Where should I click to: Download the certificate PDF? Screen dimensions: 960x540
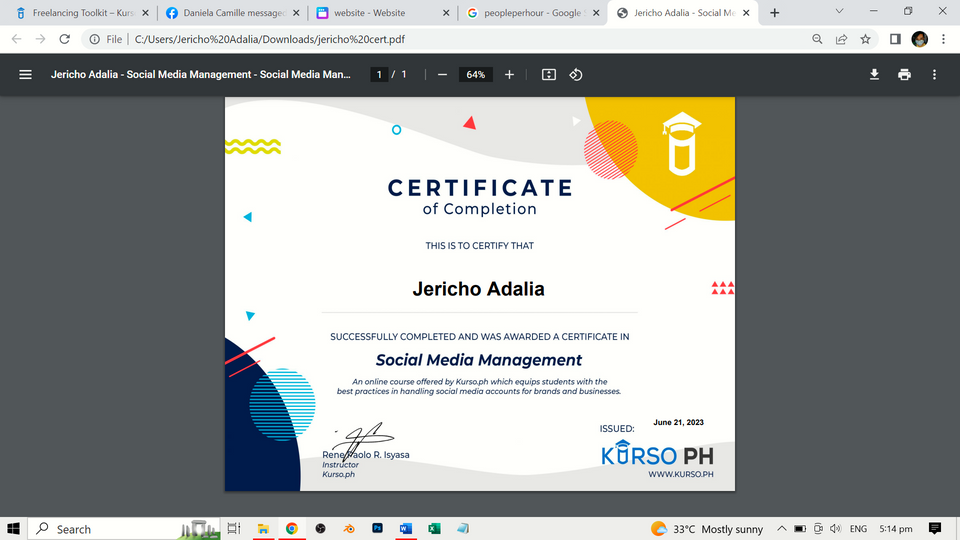coord(874,75)
